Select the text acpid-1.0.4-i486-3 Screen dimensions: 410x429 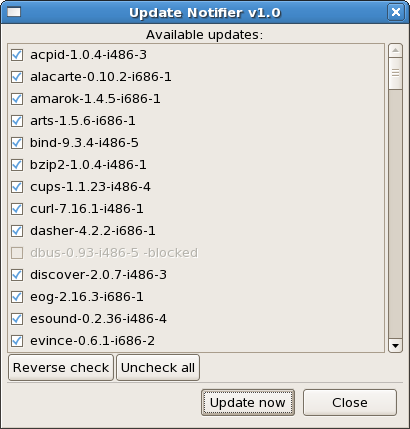[x=88, y=55]
